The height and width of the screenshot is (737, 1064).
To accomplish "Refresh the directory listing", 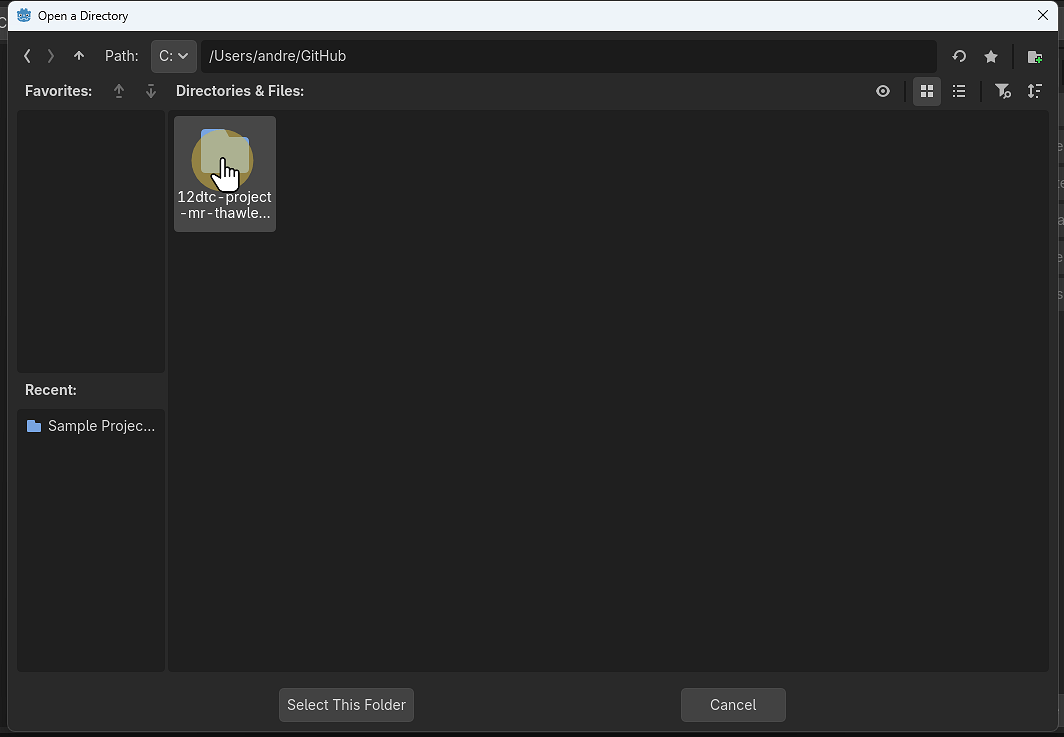I will click(x=958, y=56).
